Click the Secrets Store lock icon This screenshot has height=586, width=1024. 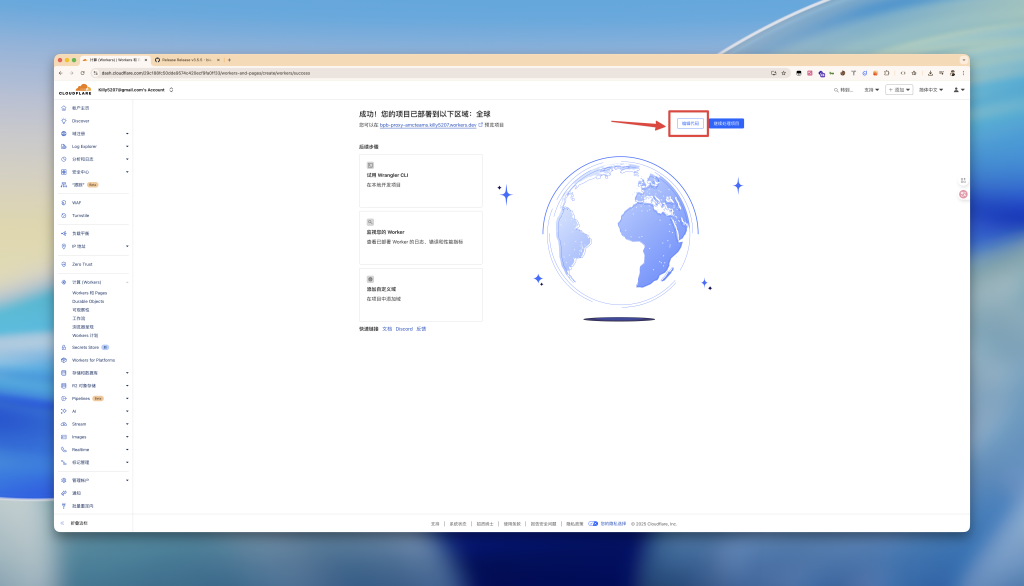pyautogui.click(x=63, y=347)
